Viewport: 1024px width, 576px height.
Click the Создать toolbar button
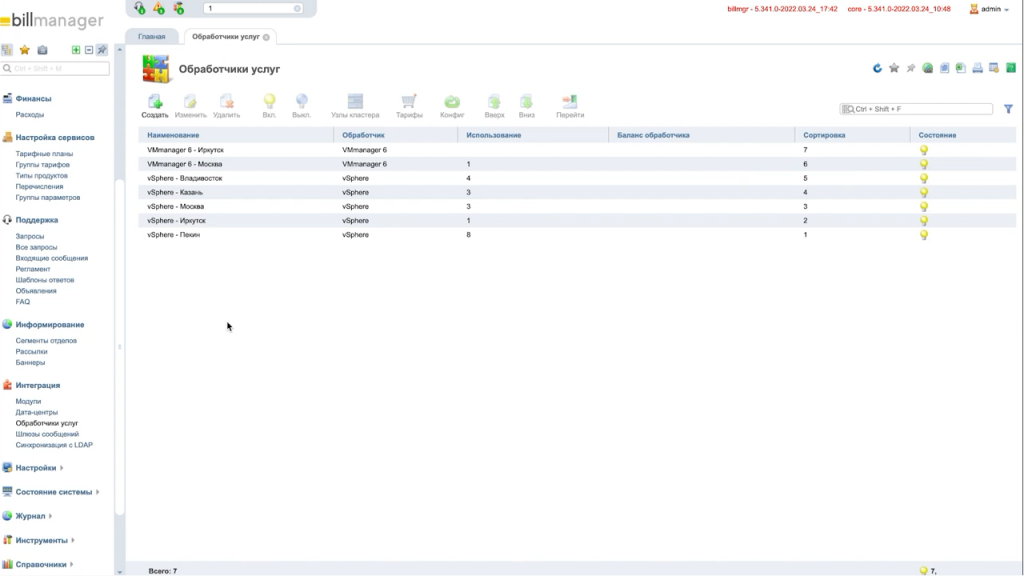coord(155,106)
